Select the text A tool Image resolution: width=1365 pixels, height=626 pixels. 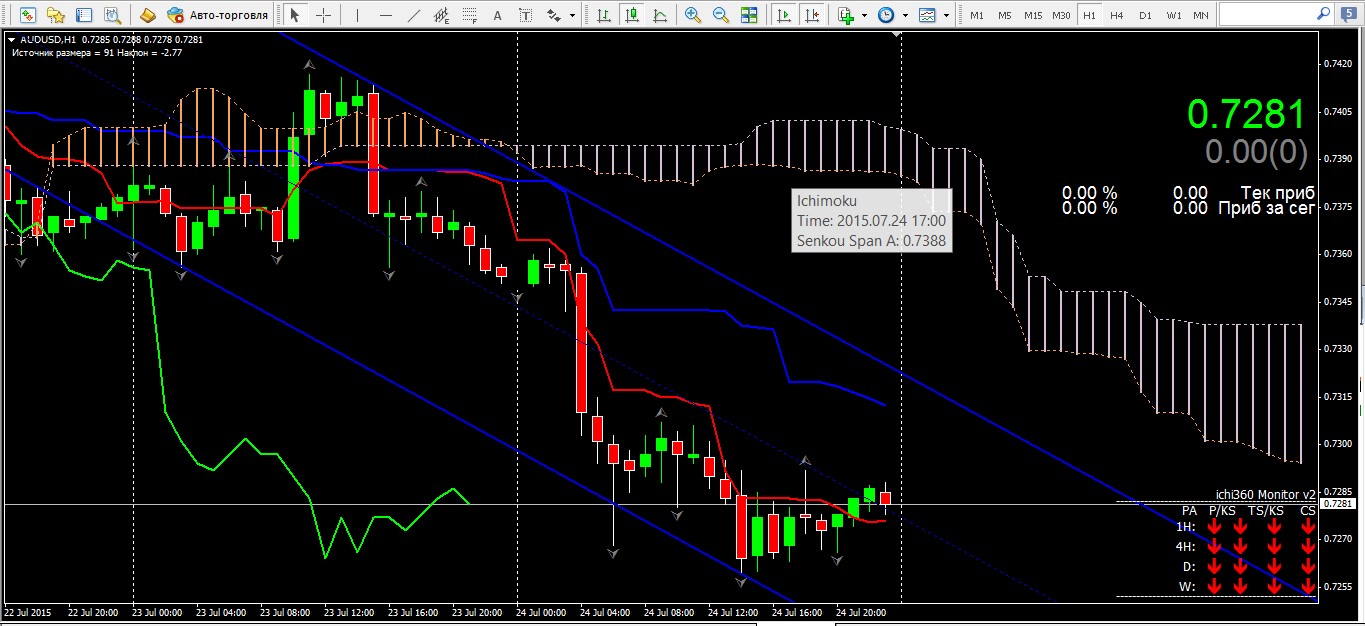(498, 15)
